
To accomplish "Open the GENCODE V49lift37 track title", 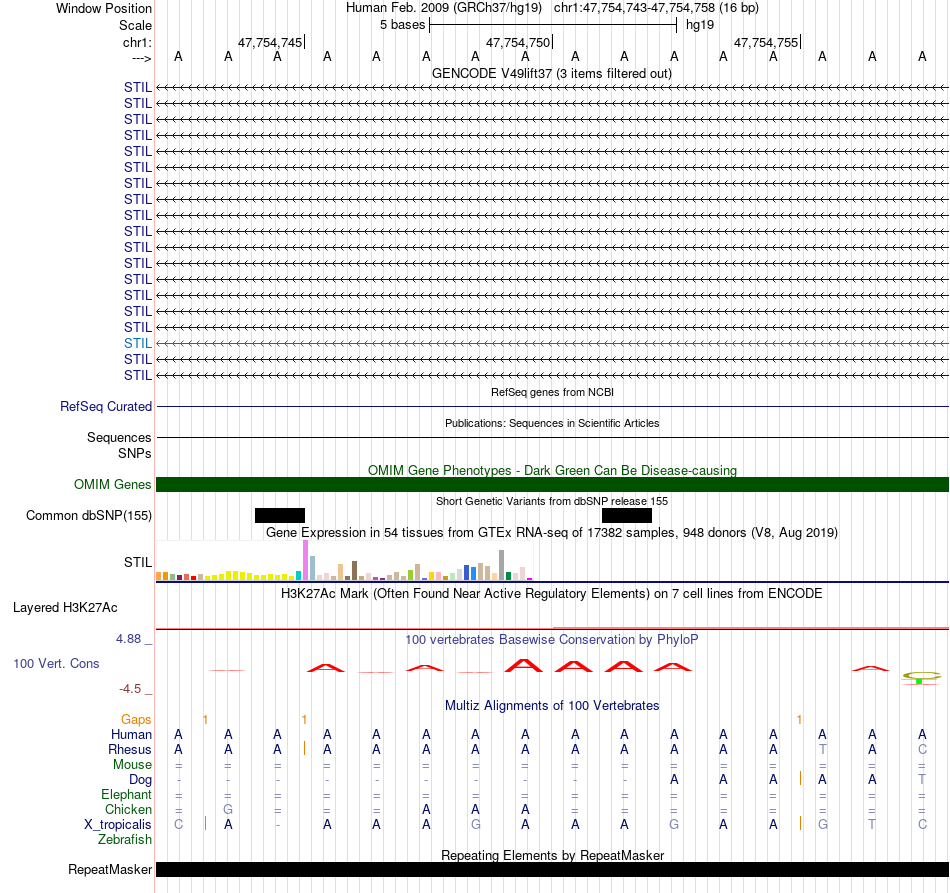I will (552, 73).
